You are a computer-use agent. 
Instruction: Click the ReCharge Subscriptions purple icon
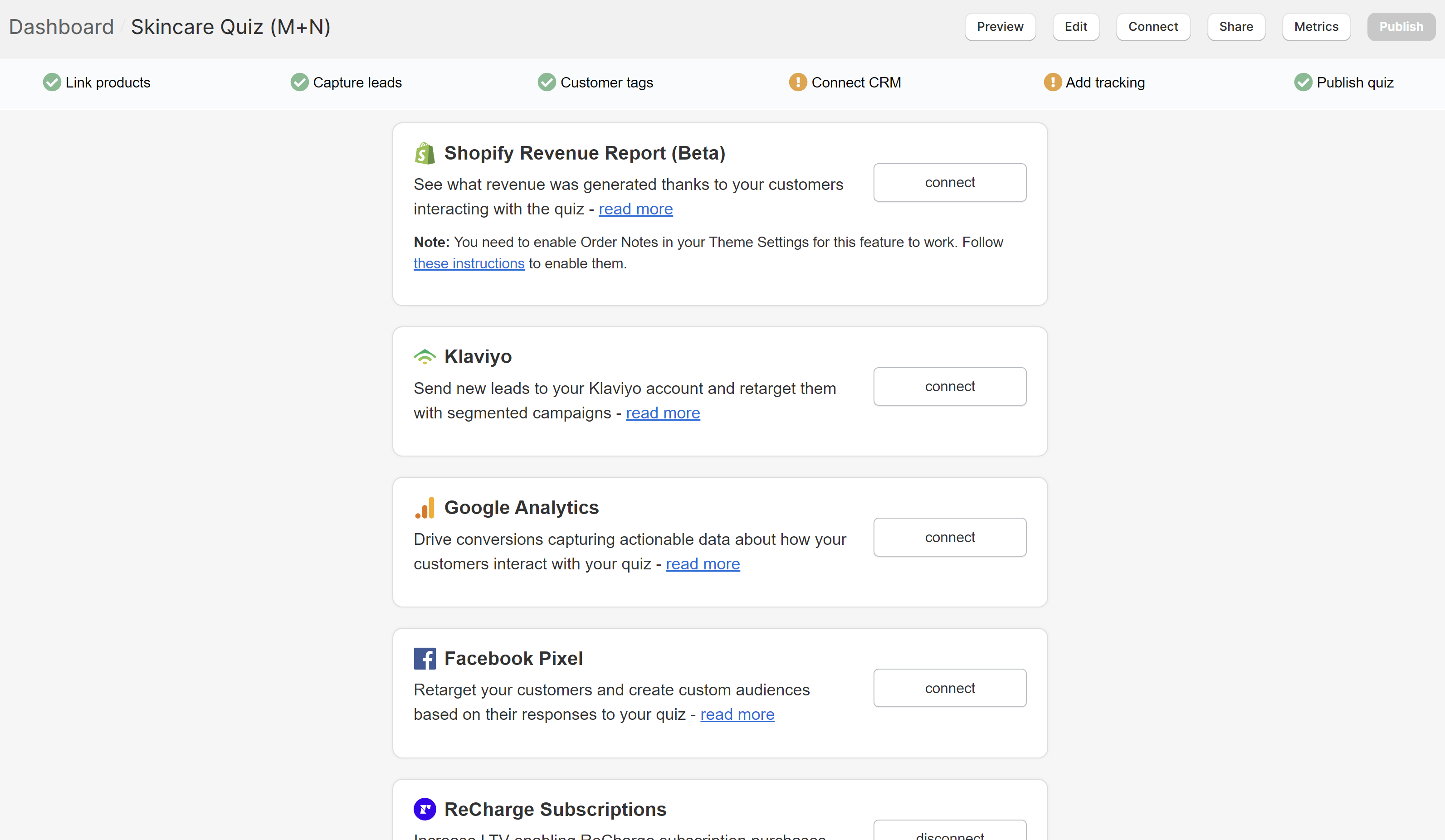[x=425, y=809]
